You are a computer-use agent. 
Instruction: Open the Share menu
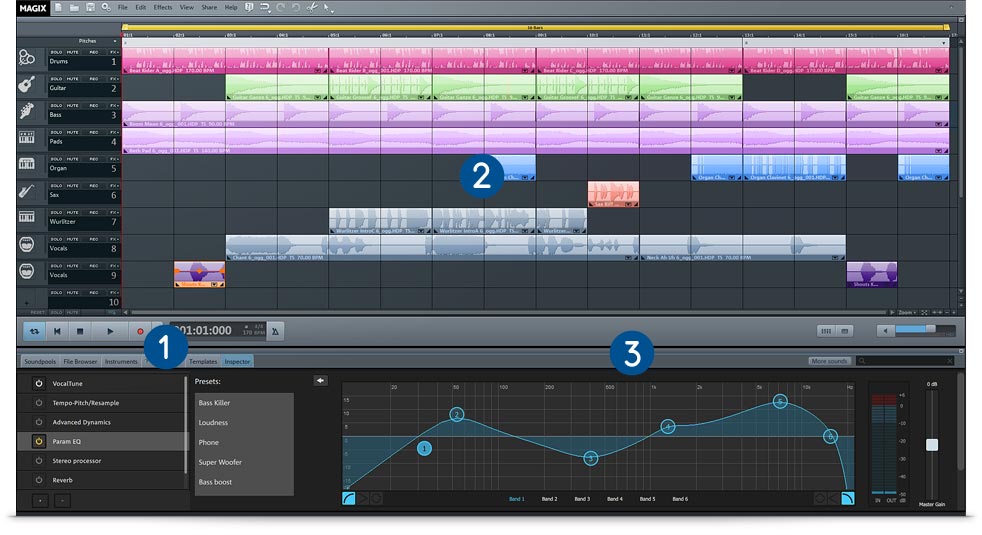(209, 8)
